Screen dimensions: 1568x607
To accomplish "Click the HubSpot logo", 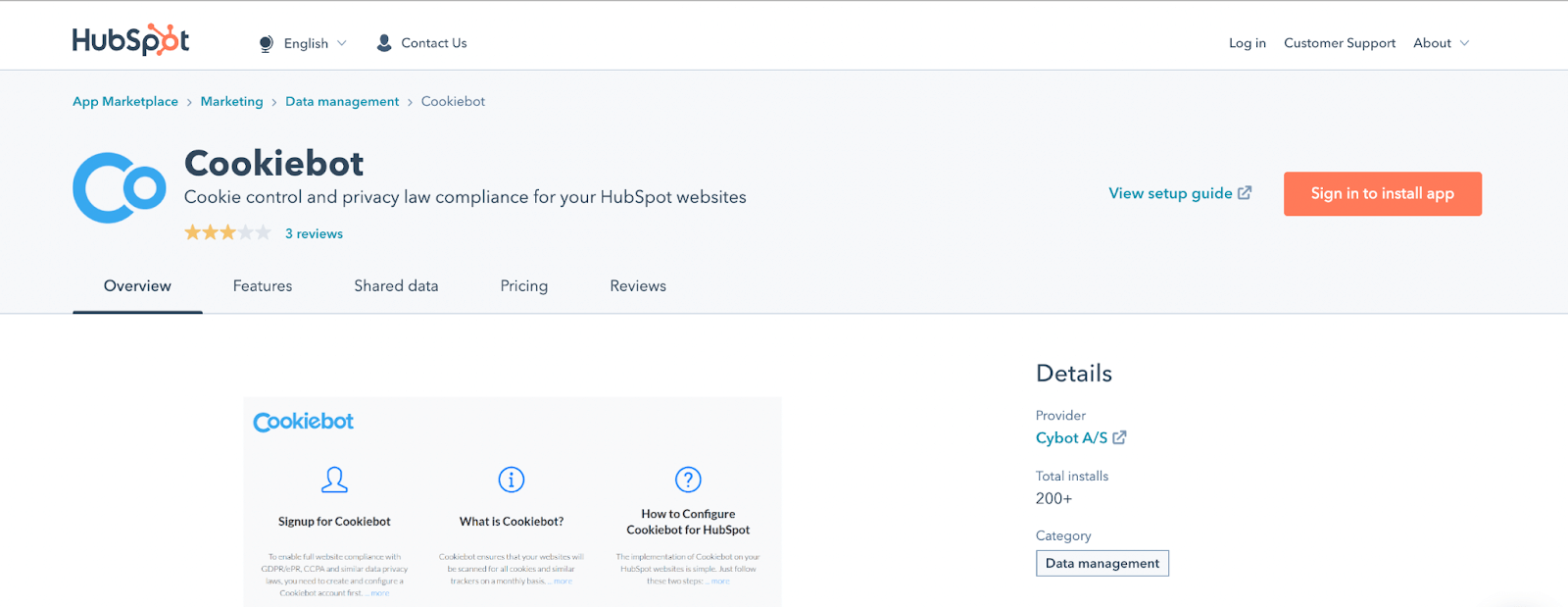I will [x=130, y=40].
